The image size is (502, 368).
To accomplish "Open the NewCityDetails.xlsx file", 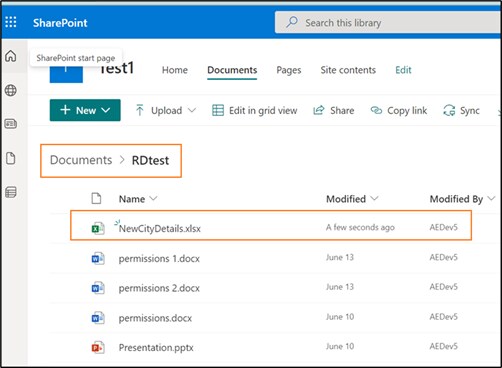I will 160,229.
